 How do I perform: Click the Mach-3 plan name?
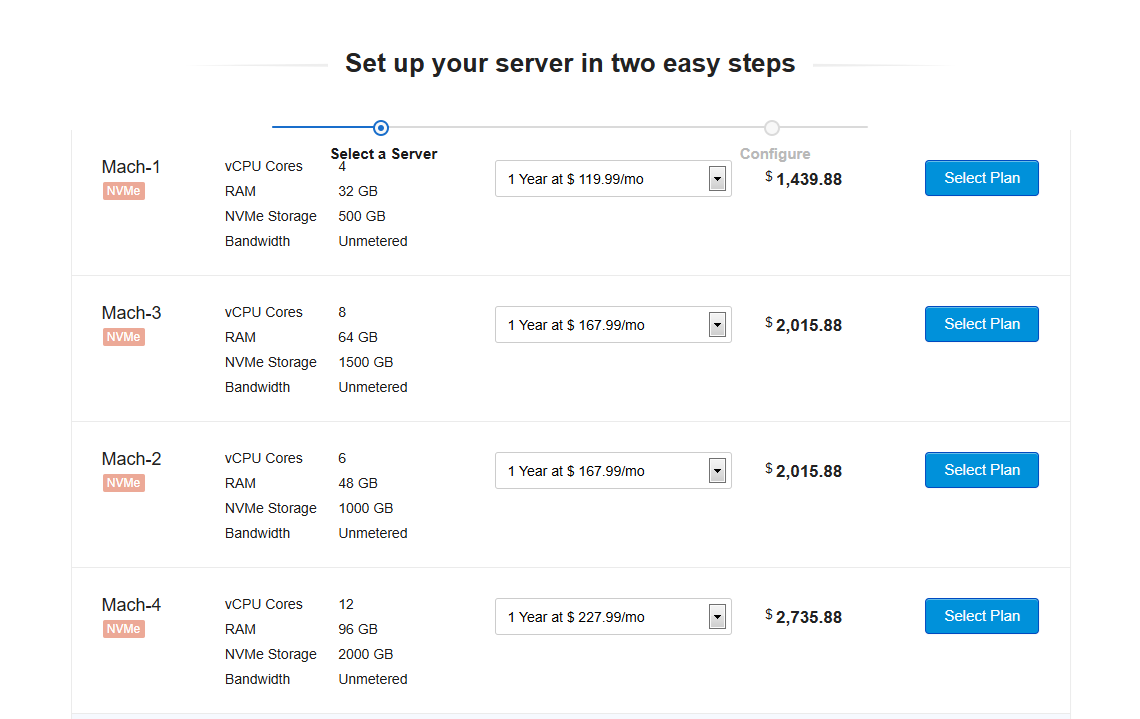click(132, 313)
